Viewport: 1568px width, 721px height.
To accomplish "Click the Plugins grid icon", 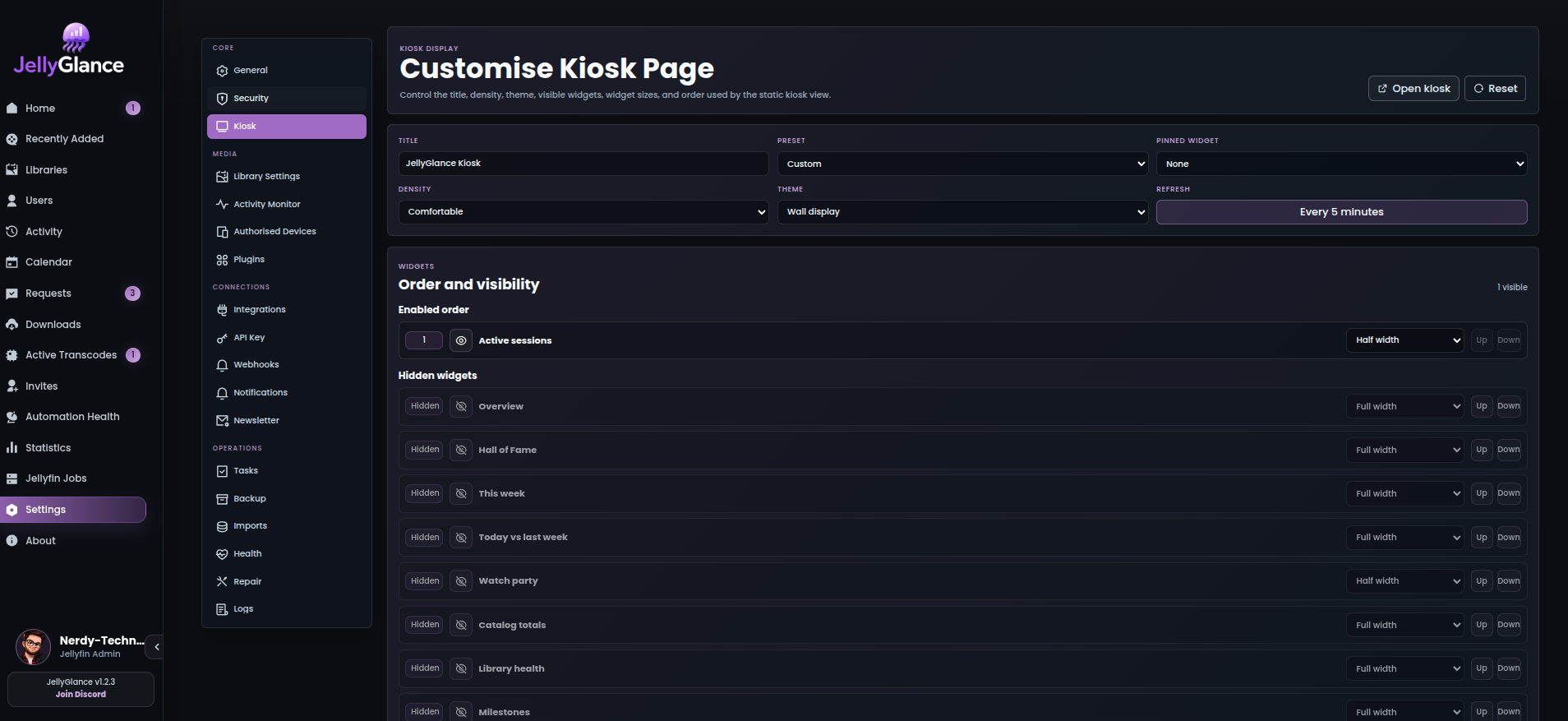I will (222, 260).
